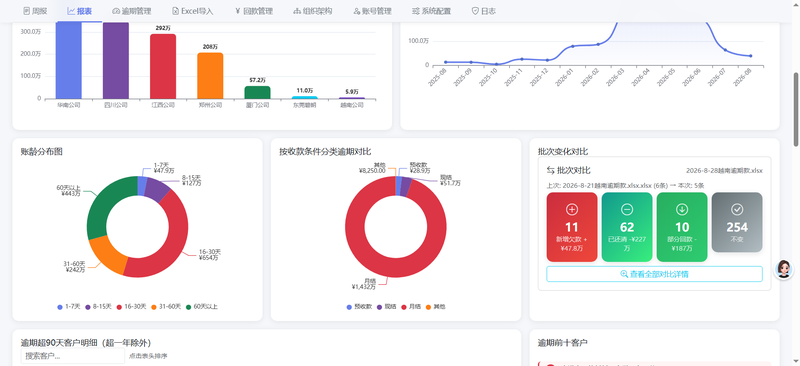This screenshot has width=800, height=366.
Task: Go to 回款管理 tab
Action: 254,11
